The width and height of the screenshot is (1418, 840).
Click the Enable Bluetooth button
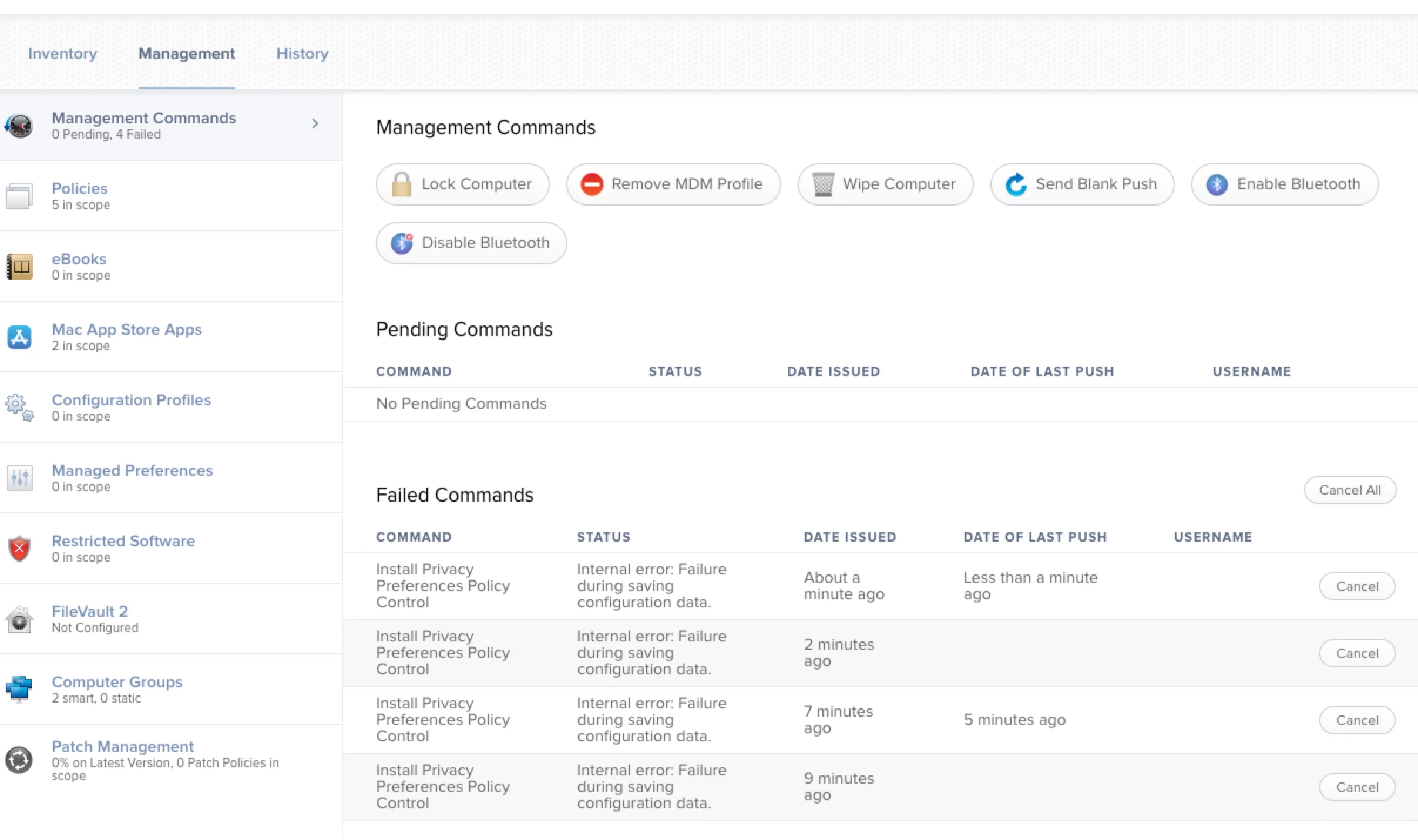coord(1285,184)
